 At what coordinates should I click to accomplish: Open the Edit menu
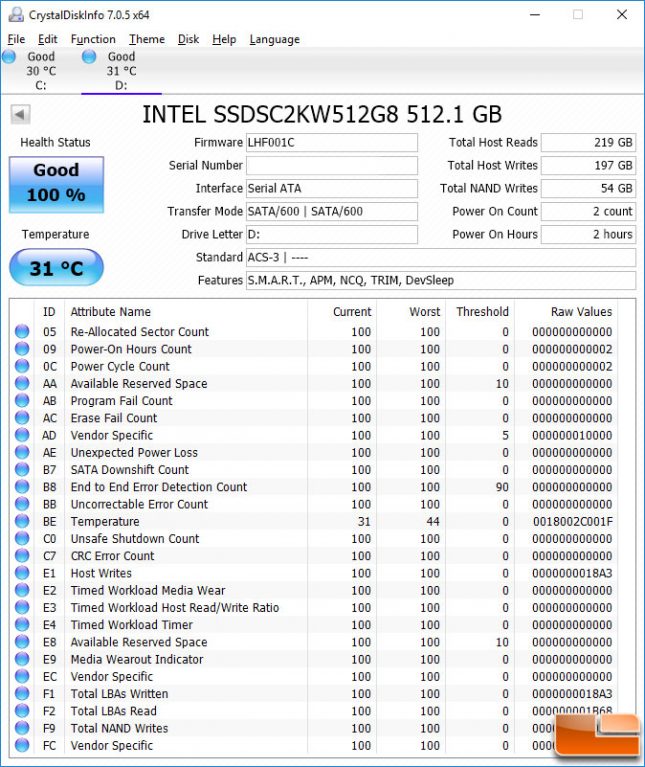pos(47,39)
